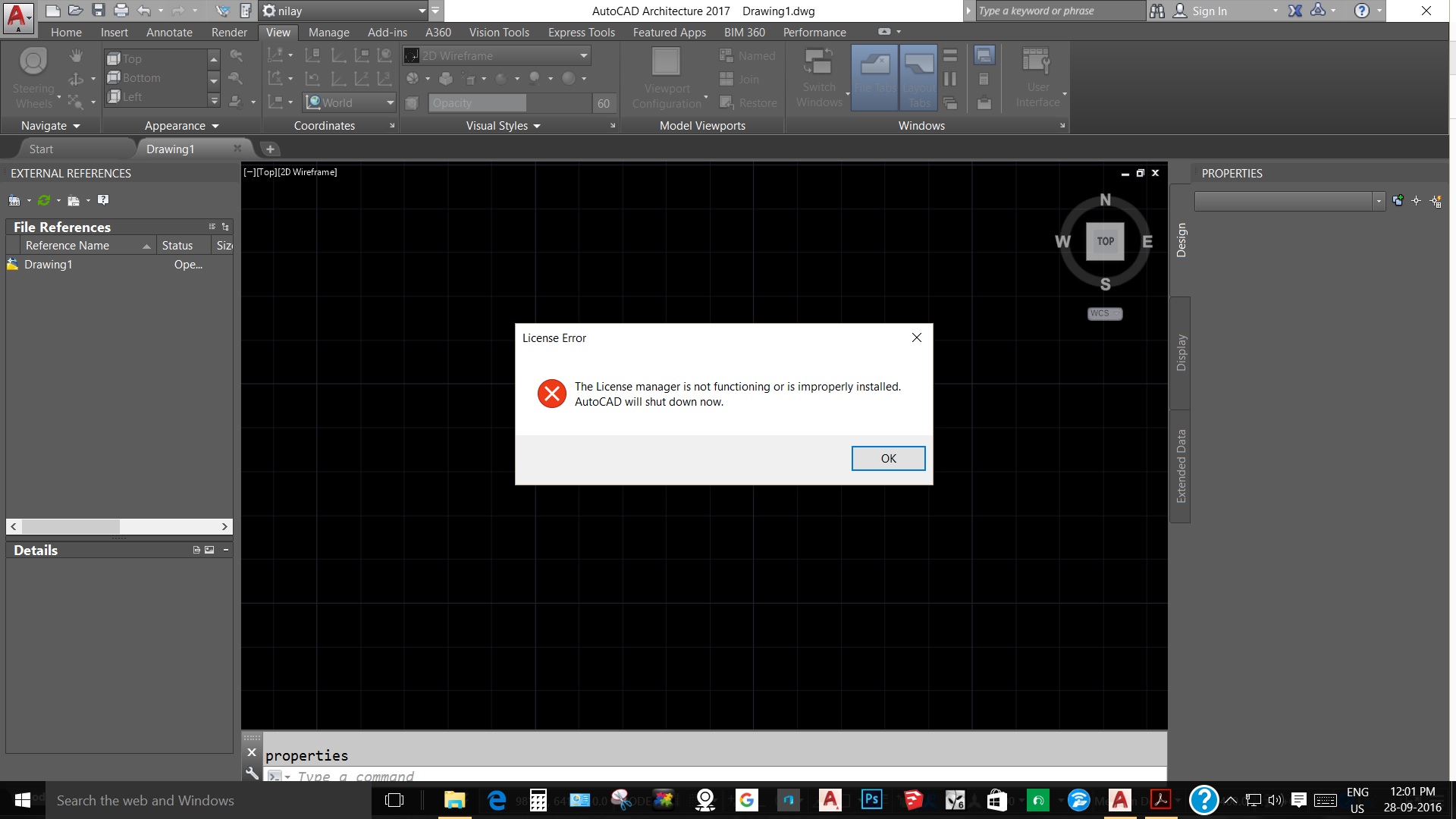Toggle the File Tabs button
Image resolution: width=1456 pixels, height=819 pixels.
tap(874, 77)
